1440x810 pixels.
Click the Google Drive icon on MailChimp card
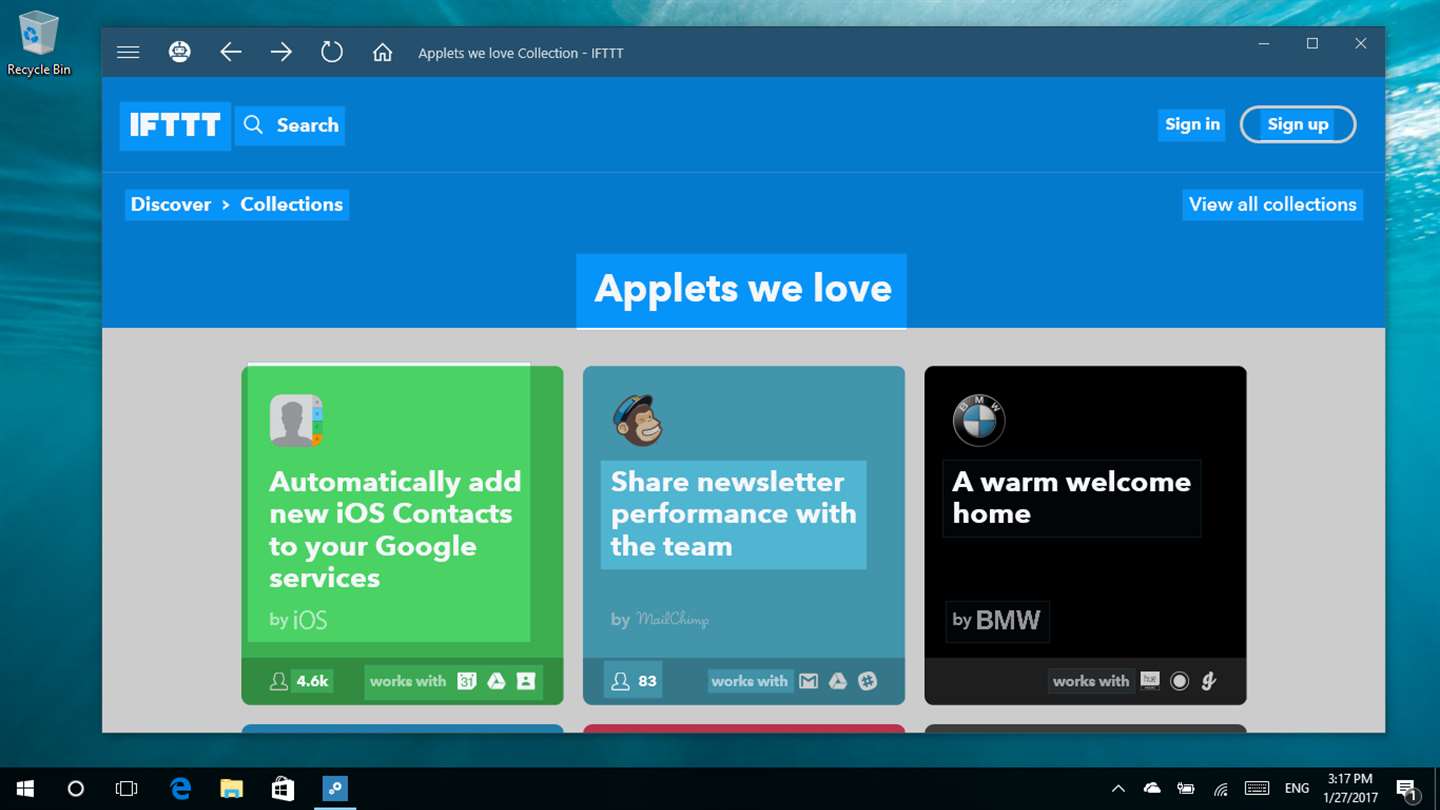[x=838, y=681]
